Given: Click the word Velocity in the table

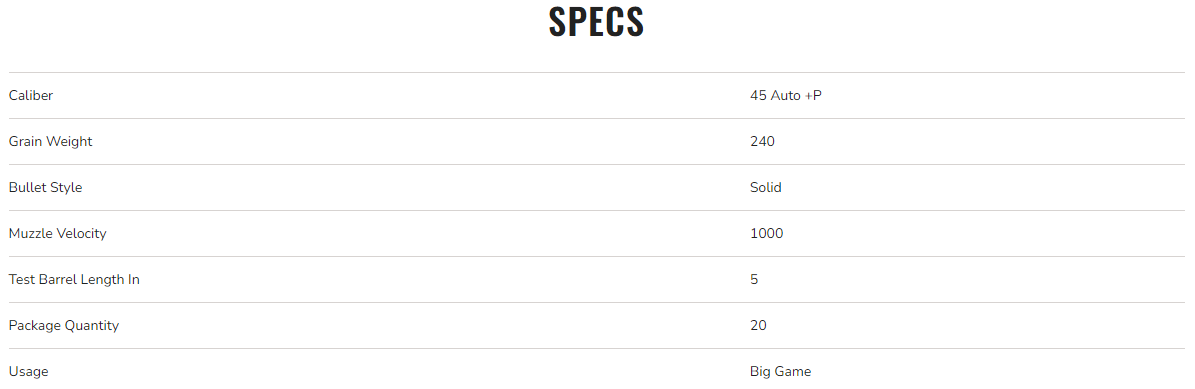Looking at the screenshot, I should (x=81, y=233).
